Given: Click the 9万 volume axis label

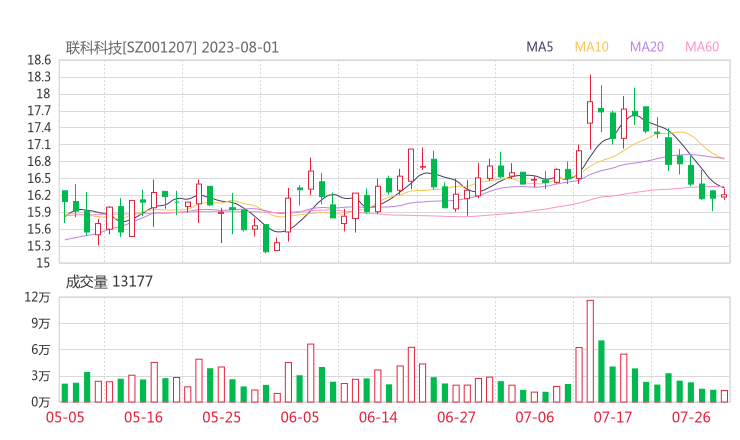Looking at the screenshot, I should pos(41,323).
